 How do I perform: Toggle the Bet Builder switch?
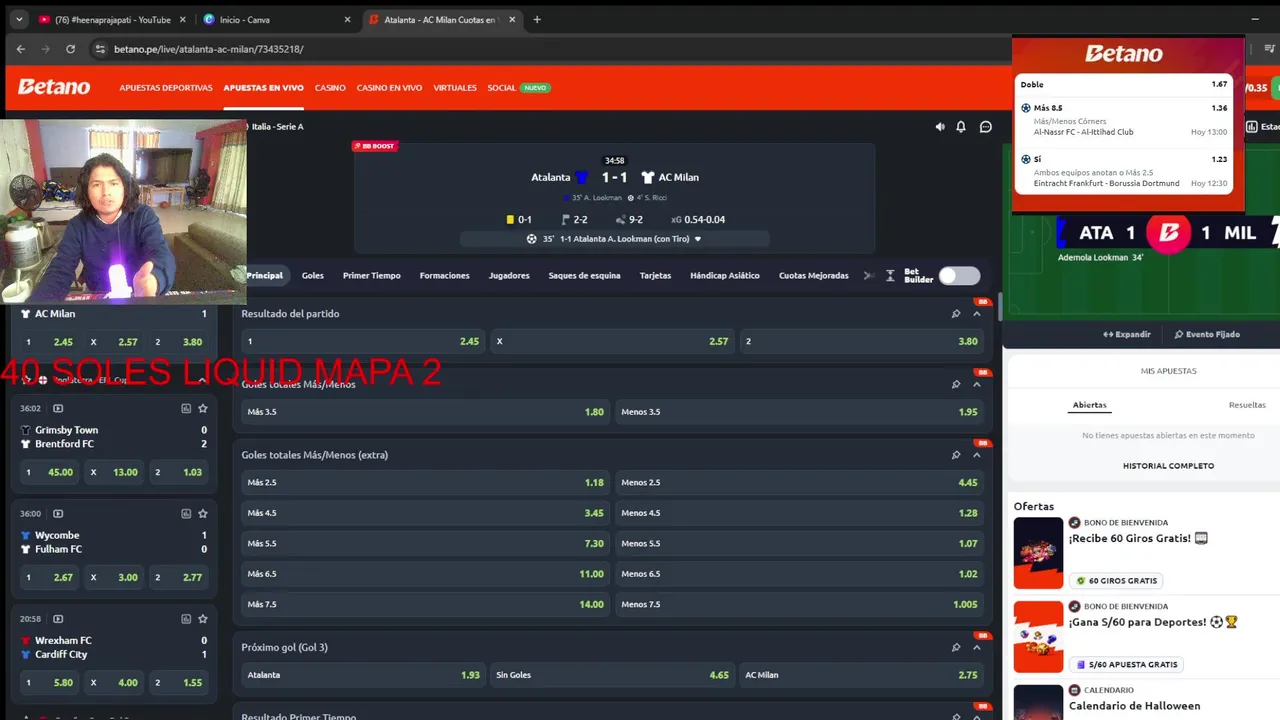coord(959,275)
